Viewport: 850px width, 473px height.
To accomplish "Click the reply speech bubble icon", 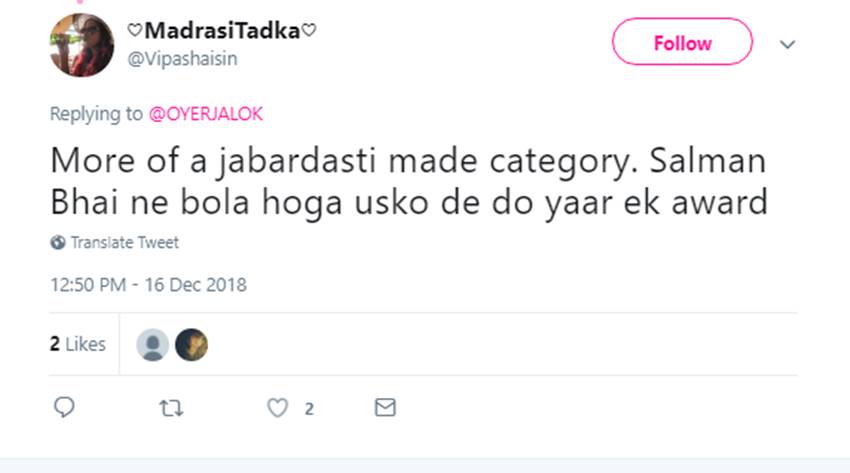I will [65, 407].
